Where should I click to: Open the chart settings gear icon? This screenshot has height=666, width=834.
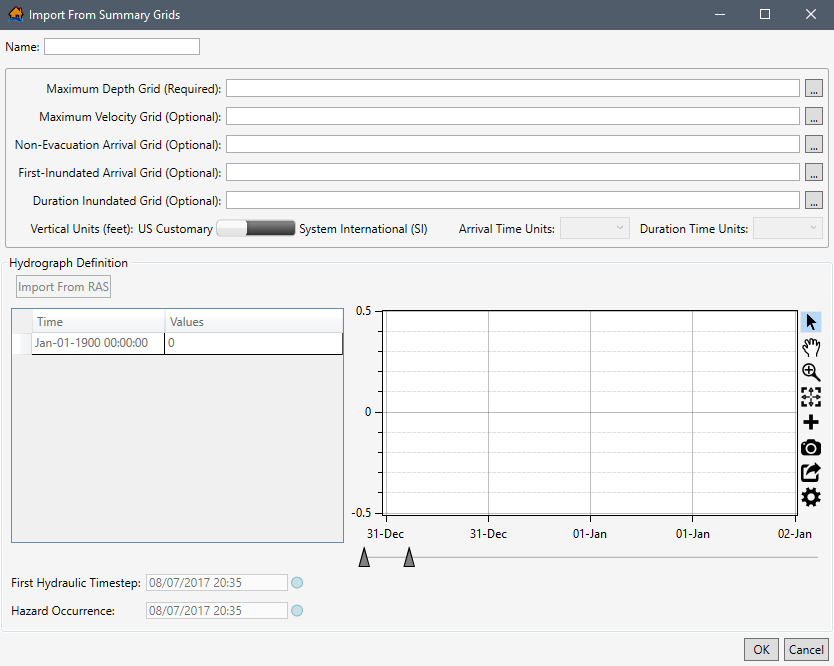[811, 497]
